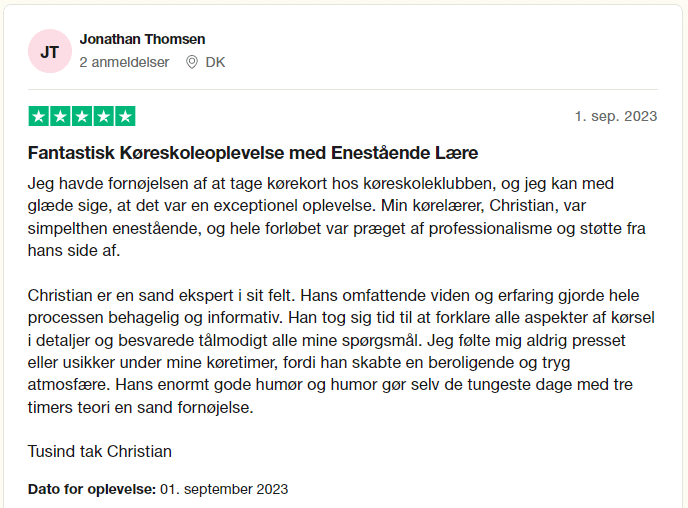Select the second green rating star

point(60,116)
